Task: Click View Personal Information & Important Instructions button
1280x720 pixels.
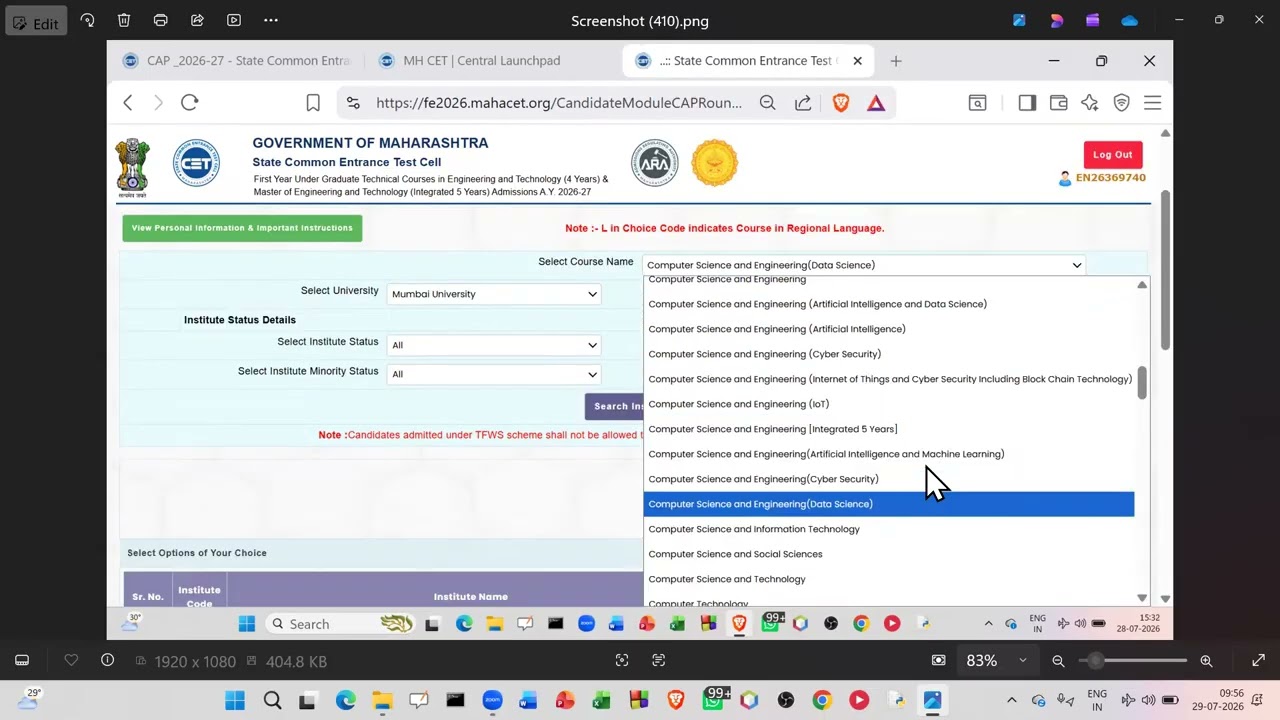Action: click(x=242, y=228)
